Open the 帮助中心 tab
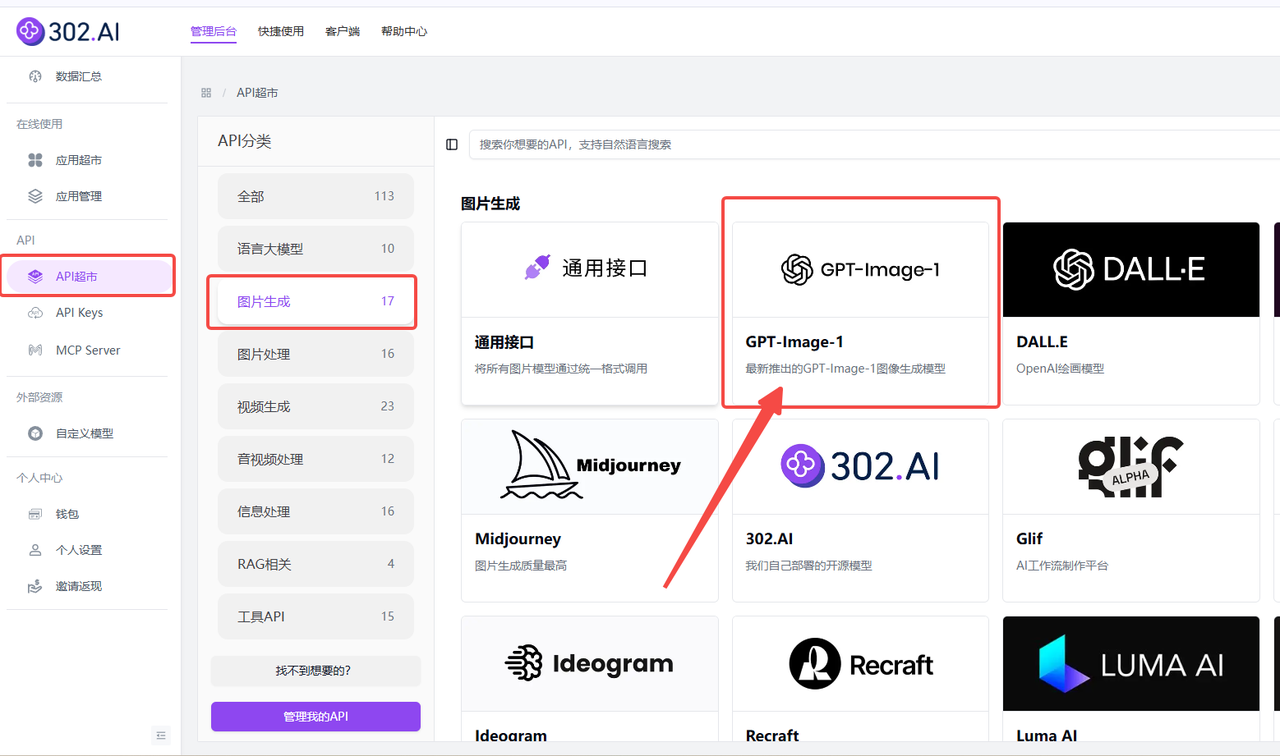Image resolution: width=1280 pixels, height=756 pixels. [x=404, y=31]
